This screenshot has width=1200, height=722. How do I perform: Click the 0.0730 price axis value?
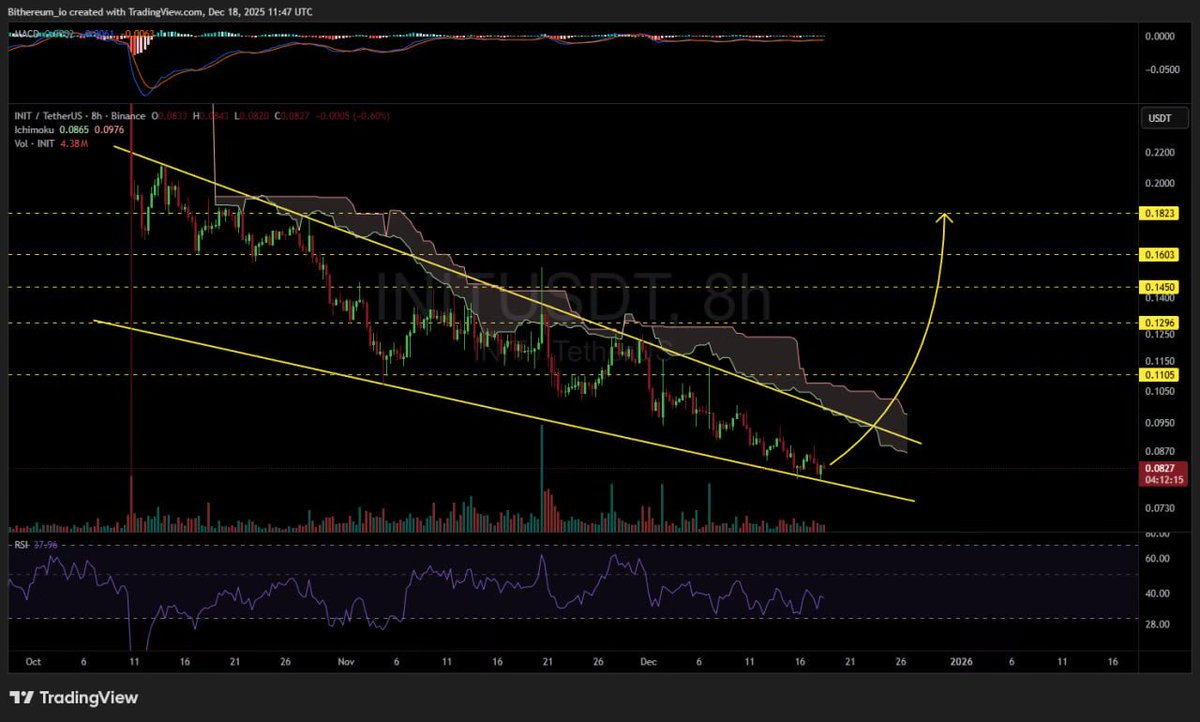tap(1159, 510)
